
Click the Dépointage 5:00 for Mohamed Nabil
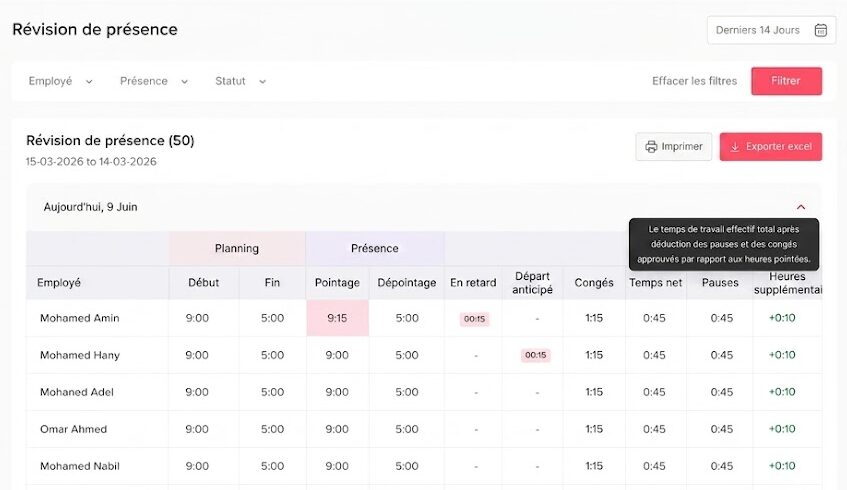tap(407, 466)
